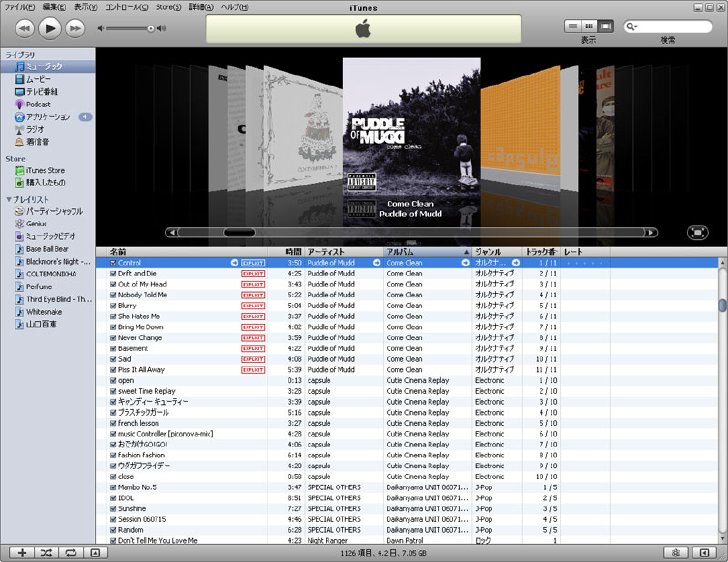Sort by アーティスト column header
Screen dimensions: 728x562
click(344, 252)
